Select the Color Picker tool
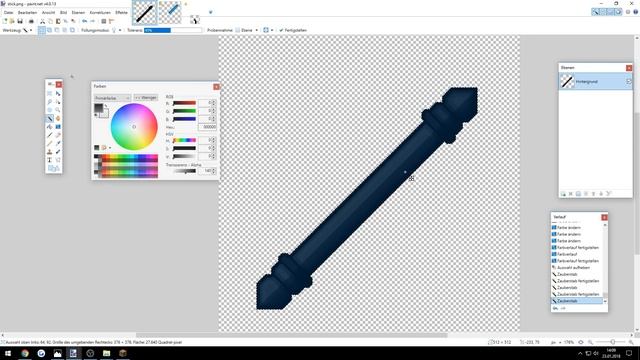Image resolution: width=640 pixels, height=360 pixels. (58, 143)
